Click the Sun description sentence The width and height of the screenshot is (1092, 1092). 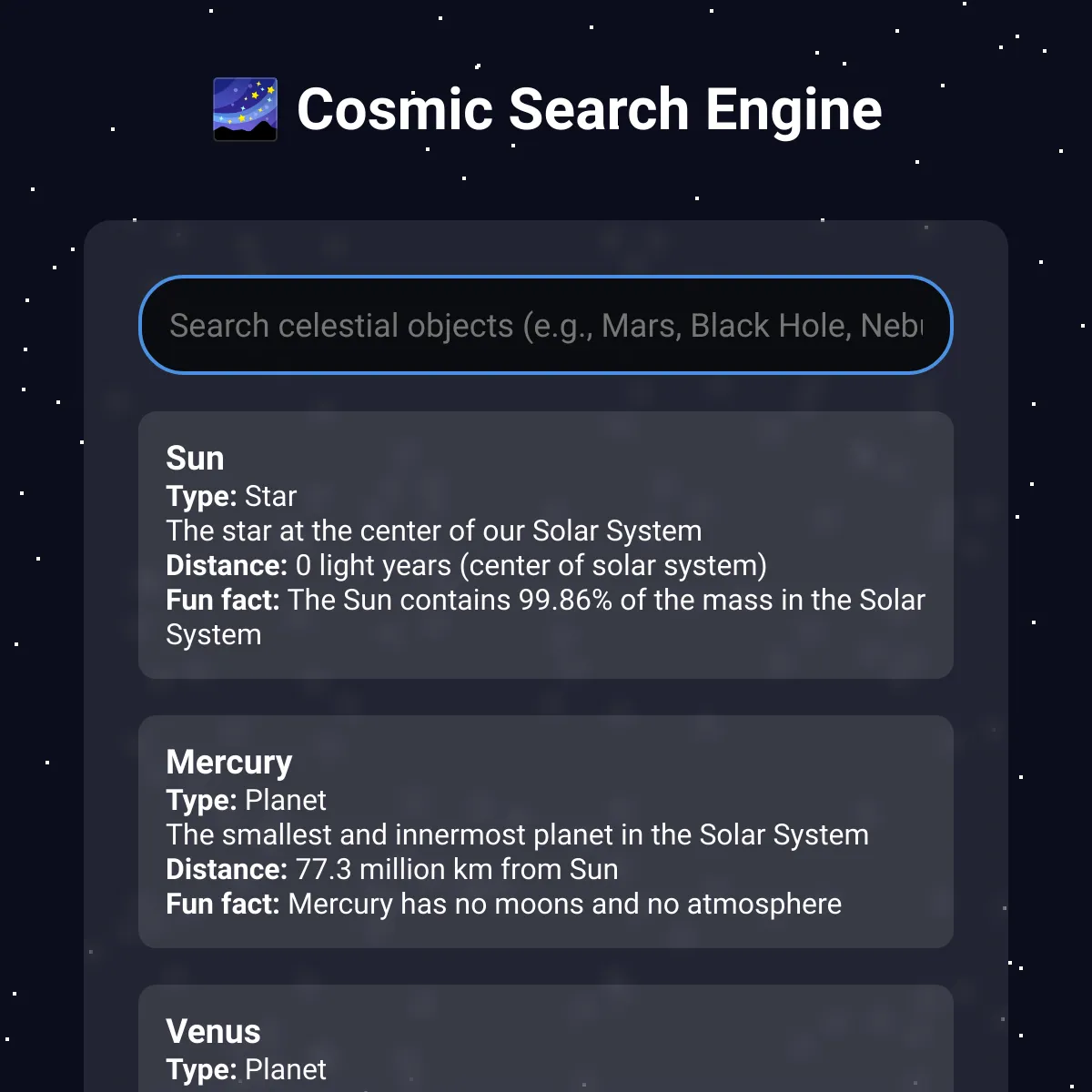click(x=433, y=531)
